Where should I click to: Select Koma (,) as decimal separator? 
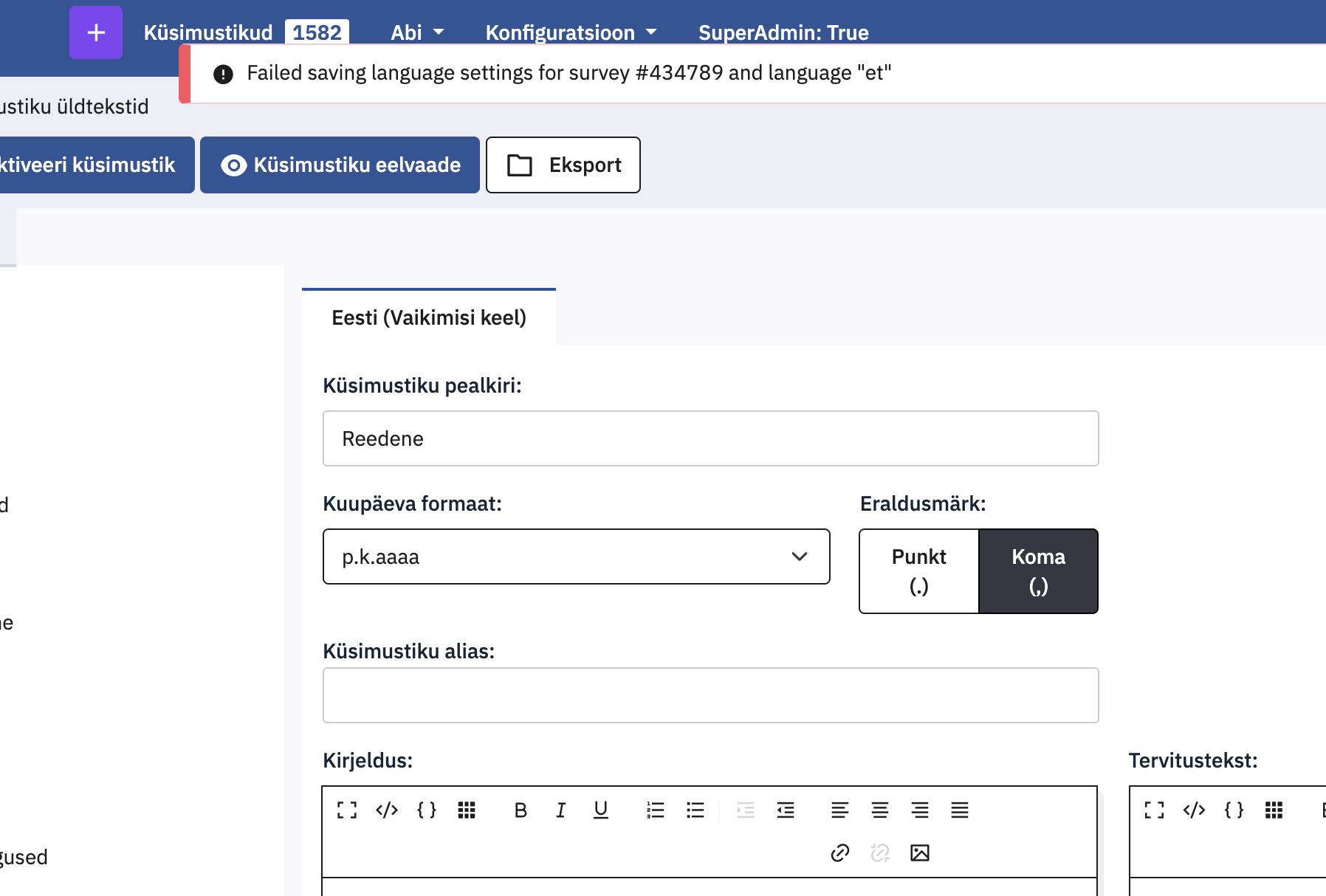pos(1038,571)
